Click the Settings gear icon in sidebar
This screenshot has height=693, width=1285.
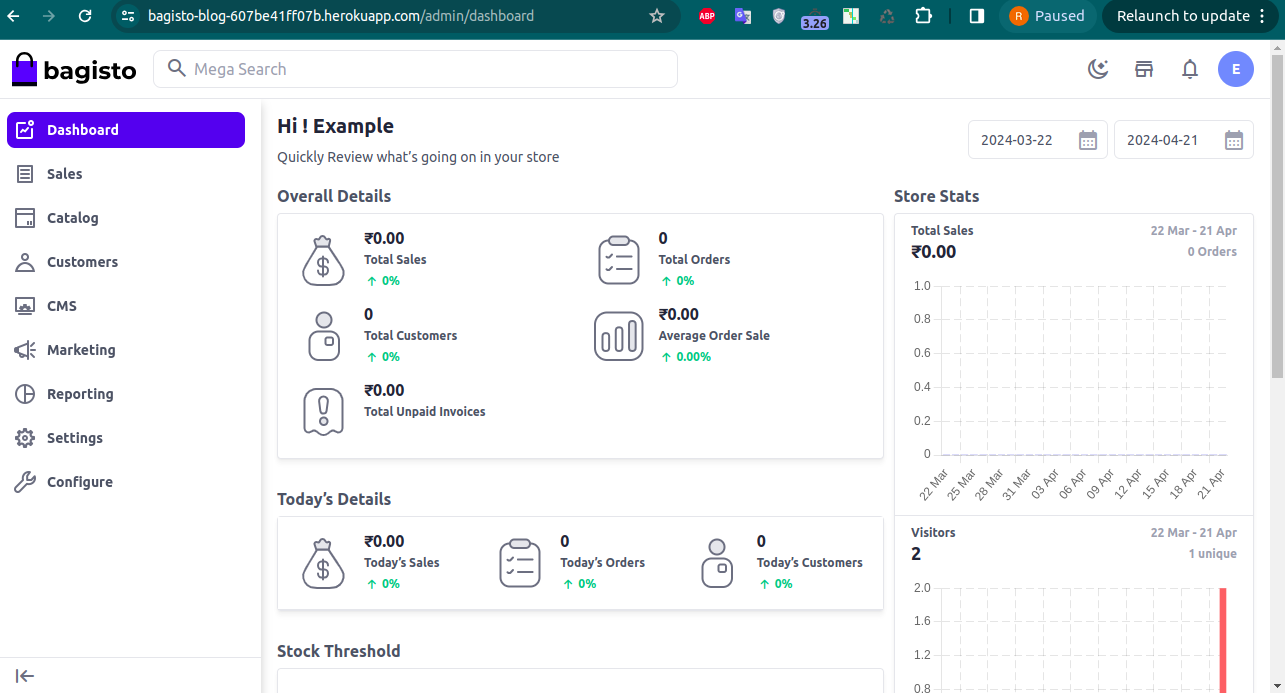click(x=26, y=438)
